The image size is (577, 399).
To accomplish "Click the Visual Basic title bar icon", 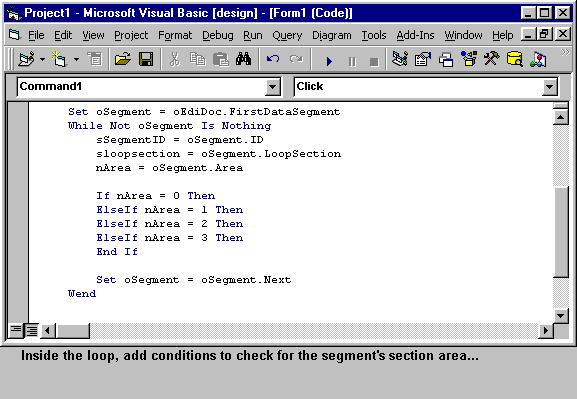I will tap(14, 13).
